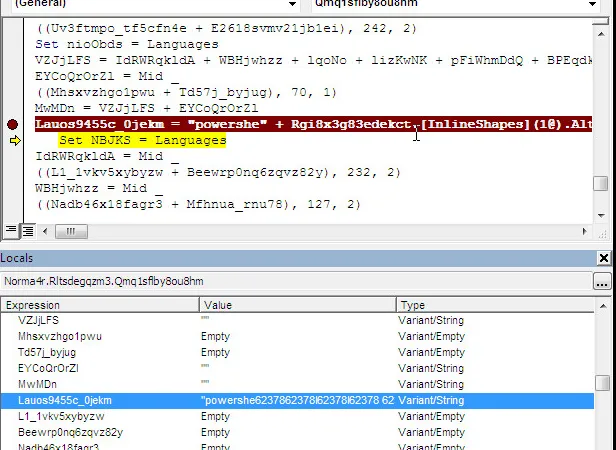616x450 pixels.
Task: Click the Expression column header
Action: tap(100, 305)
